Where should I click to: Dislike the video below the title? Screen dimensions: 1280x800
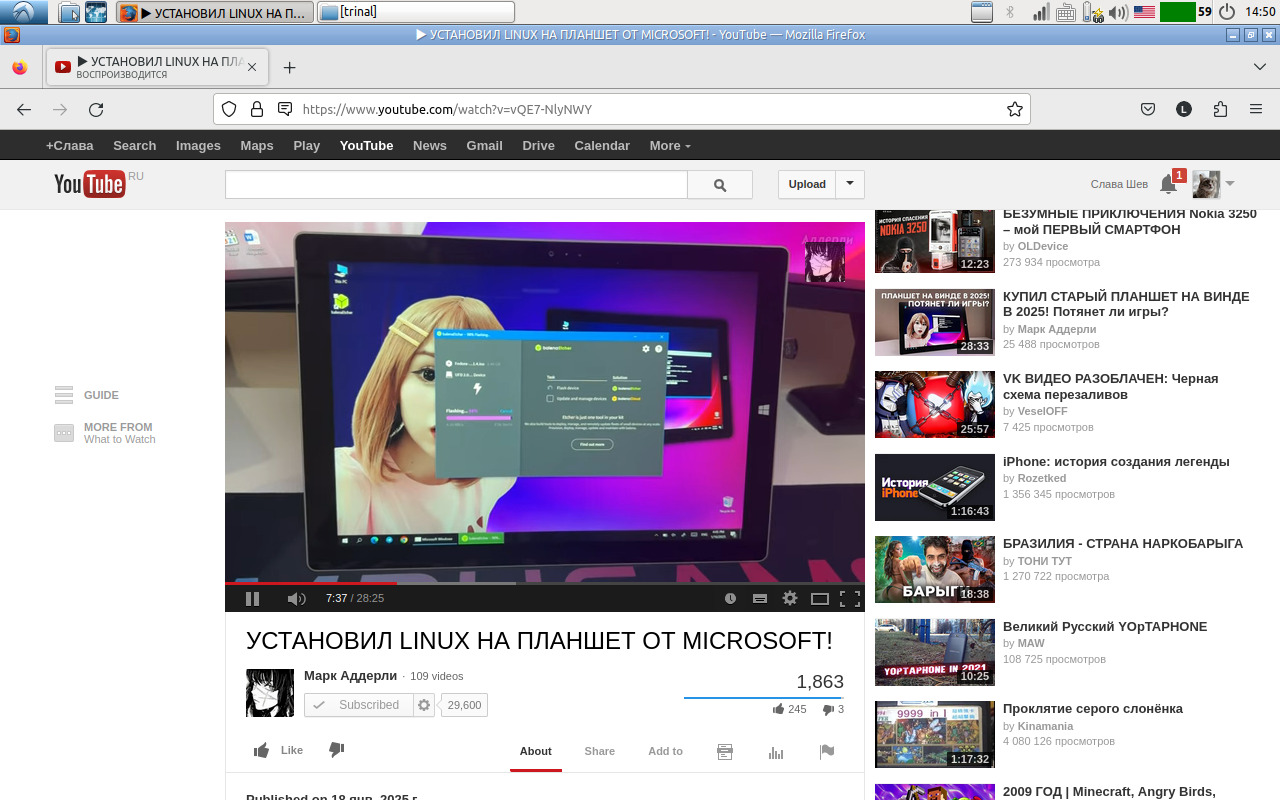[x=336, y=750]
